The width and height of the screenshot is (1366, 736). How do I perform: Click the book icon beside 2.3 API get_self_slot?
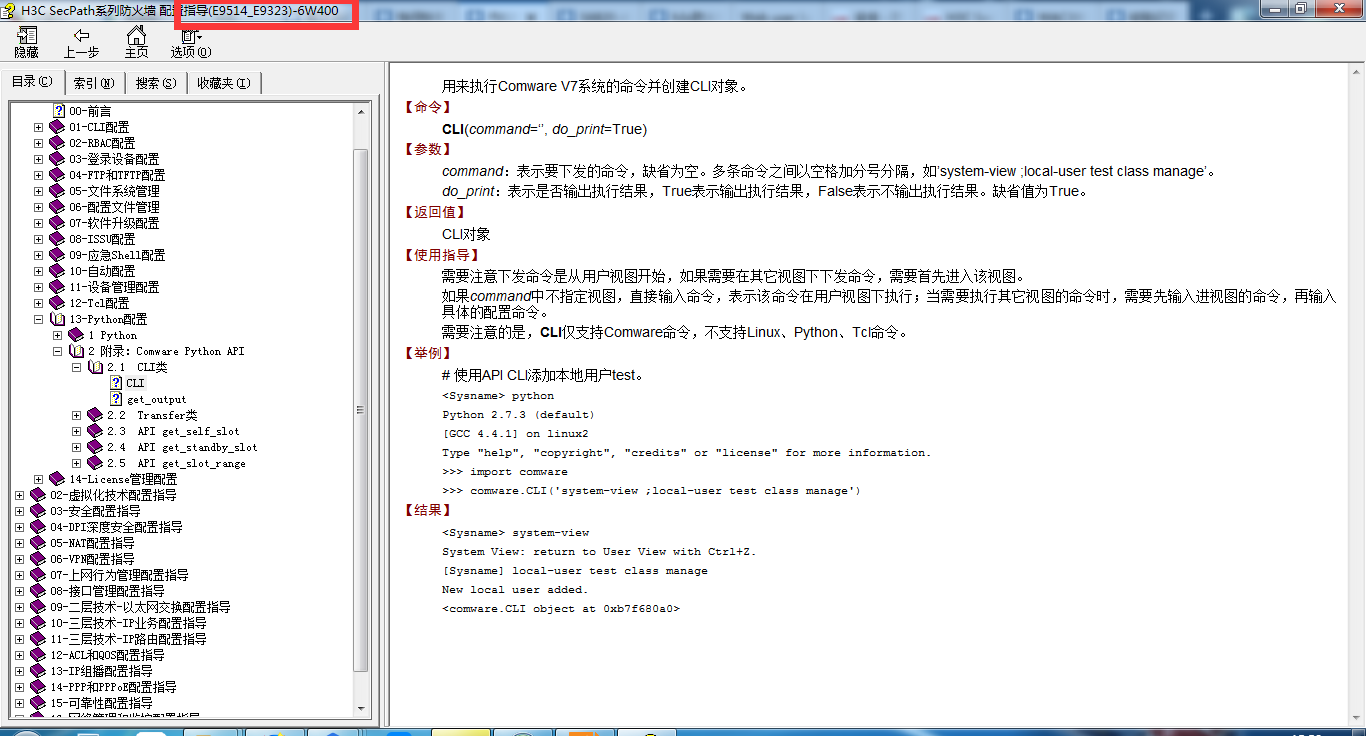pos(95,431)
